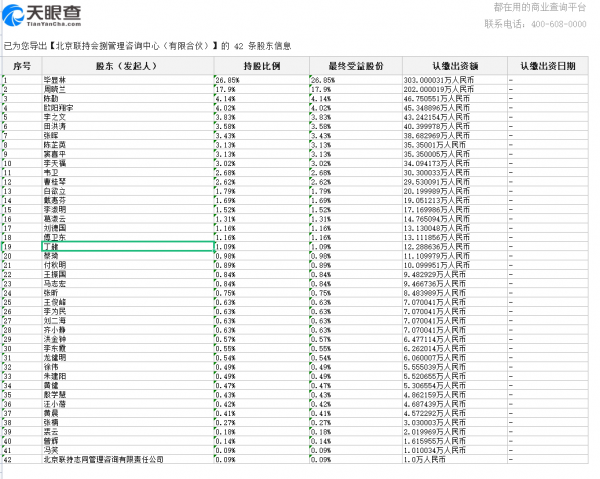The image size is (600, 479).
Task: Select the 北京联持志同管理咨询有限责任公司 cell
Action: 127,459
